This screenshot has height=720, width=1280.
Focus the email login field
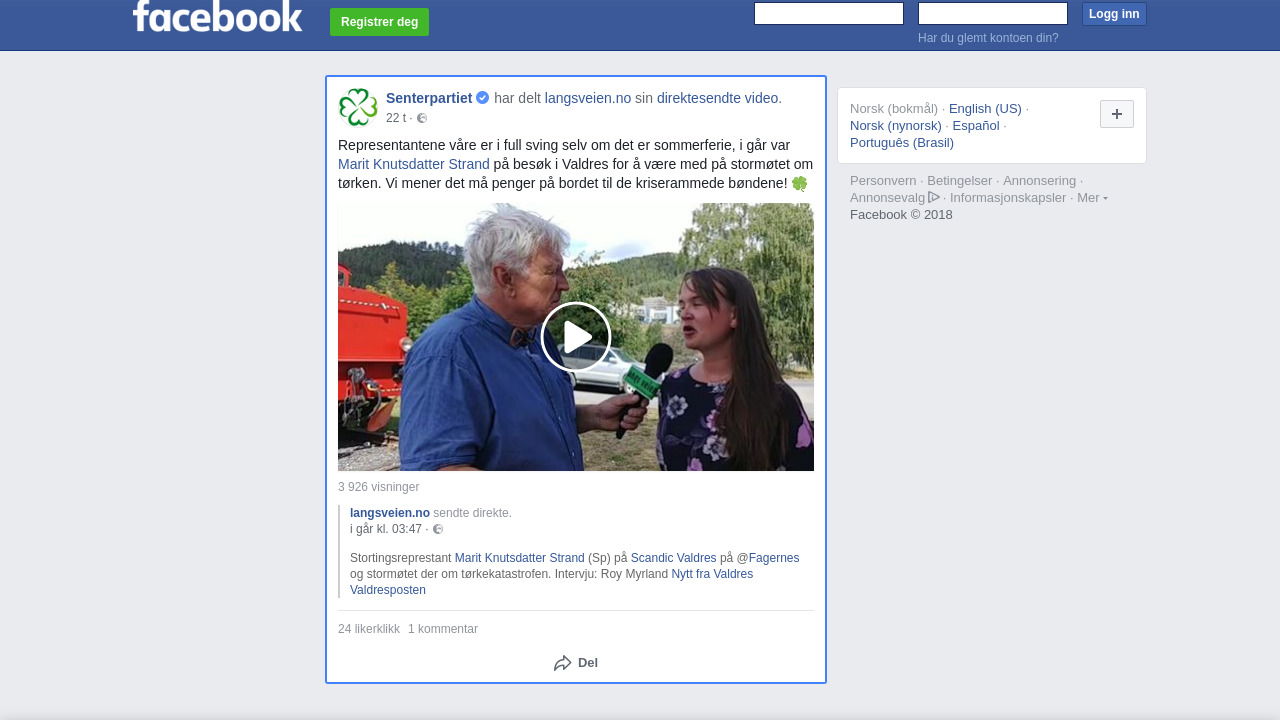(829, 13)
